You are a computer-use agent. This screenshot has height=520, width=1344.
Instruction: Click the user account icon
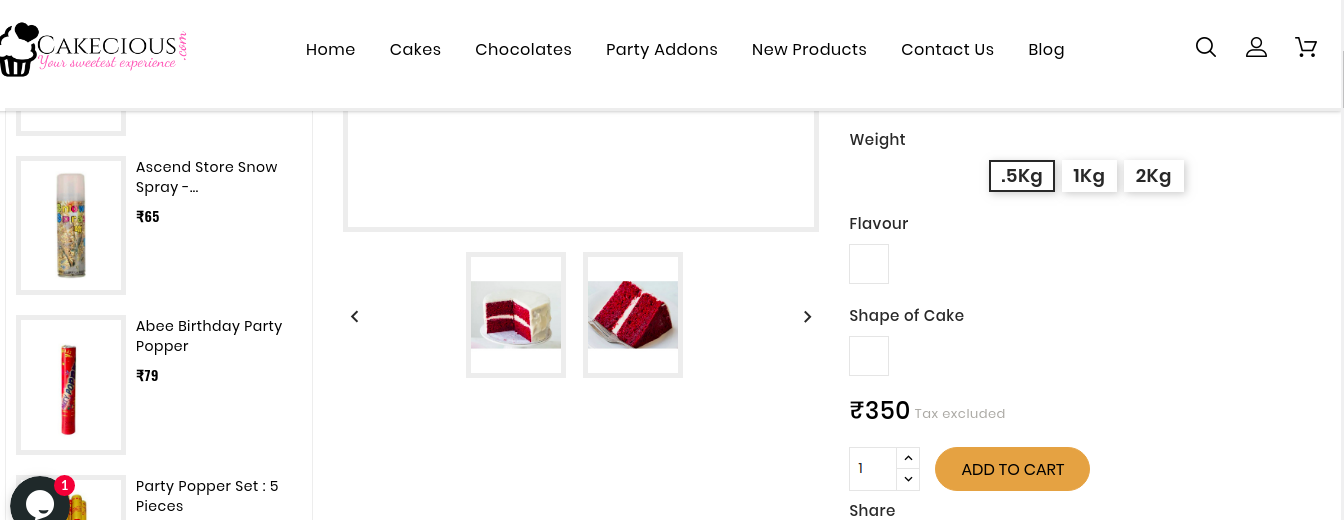point(1256,48)
